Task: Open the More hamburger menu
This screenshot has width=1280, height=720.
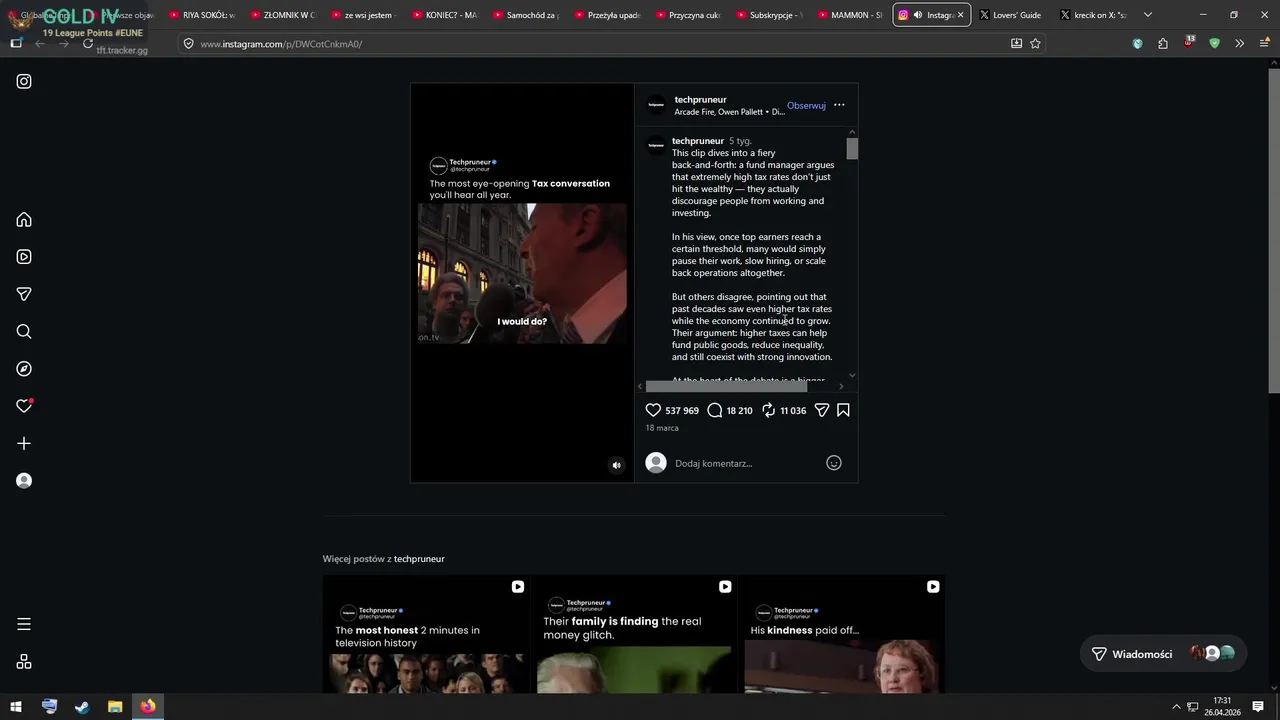Action: 24,624
